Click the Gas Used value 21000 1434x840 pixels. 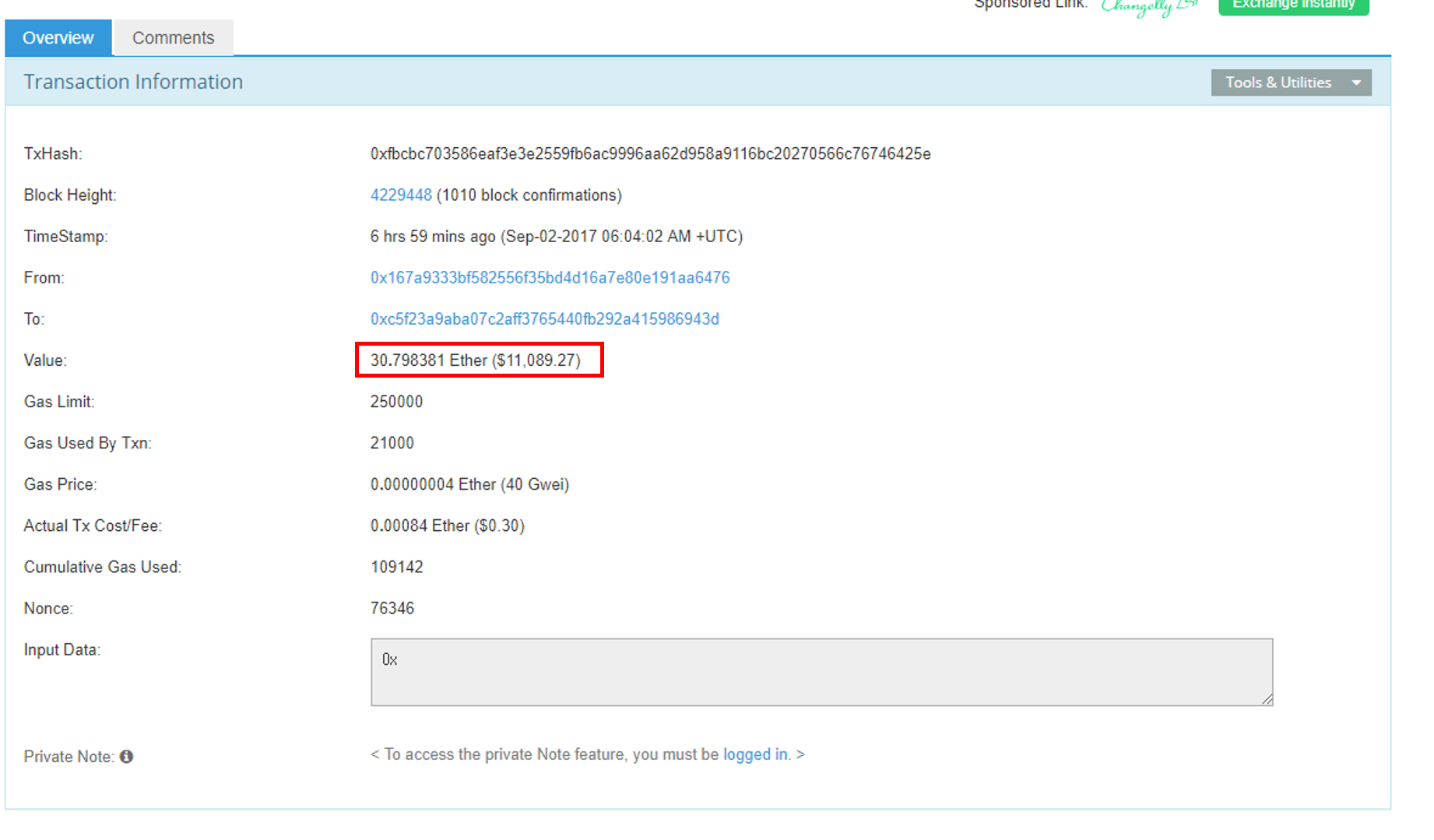click(392, 443)
